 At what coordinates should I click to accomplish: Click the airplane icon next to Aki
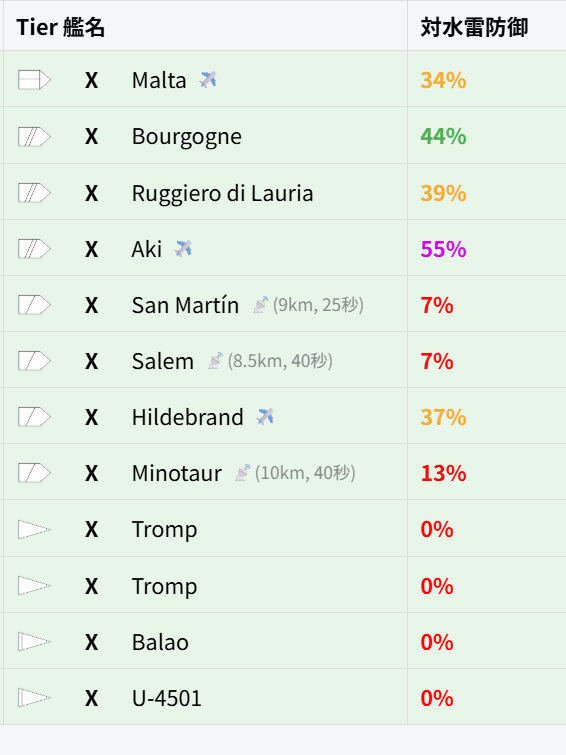pos(183,248)
